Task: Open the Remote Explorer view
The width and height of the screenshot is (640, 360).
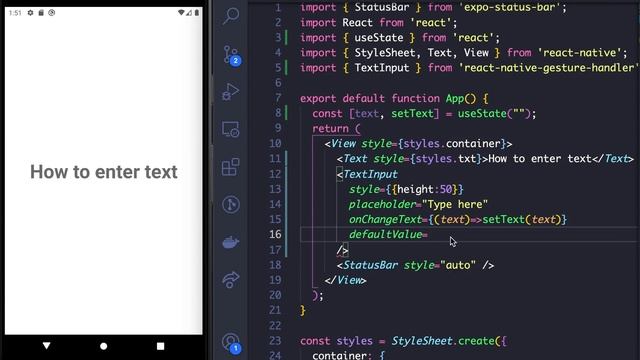Action: (x=231, y=129)
